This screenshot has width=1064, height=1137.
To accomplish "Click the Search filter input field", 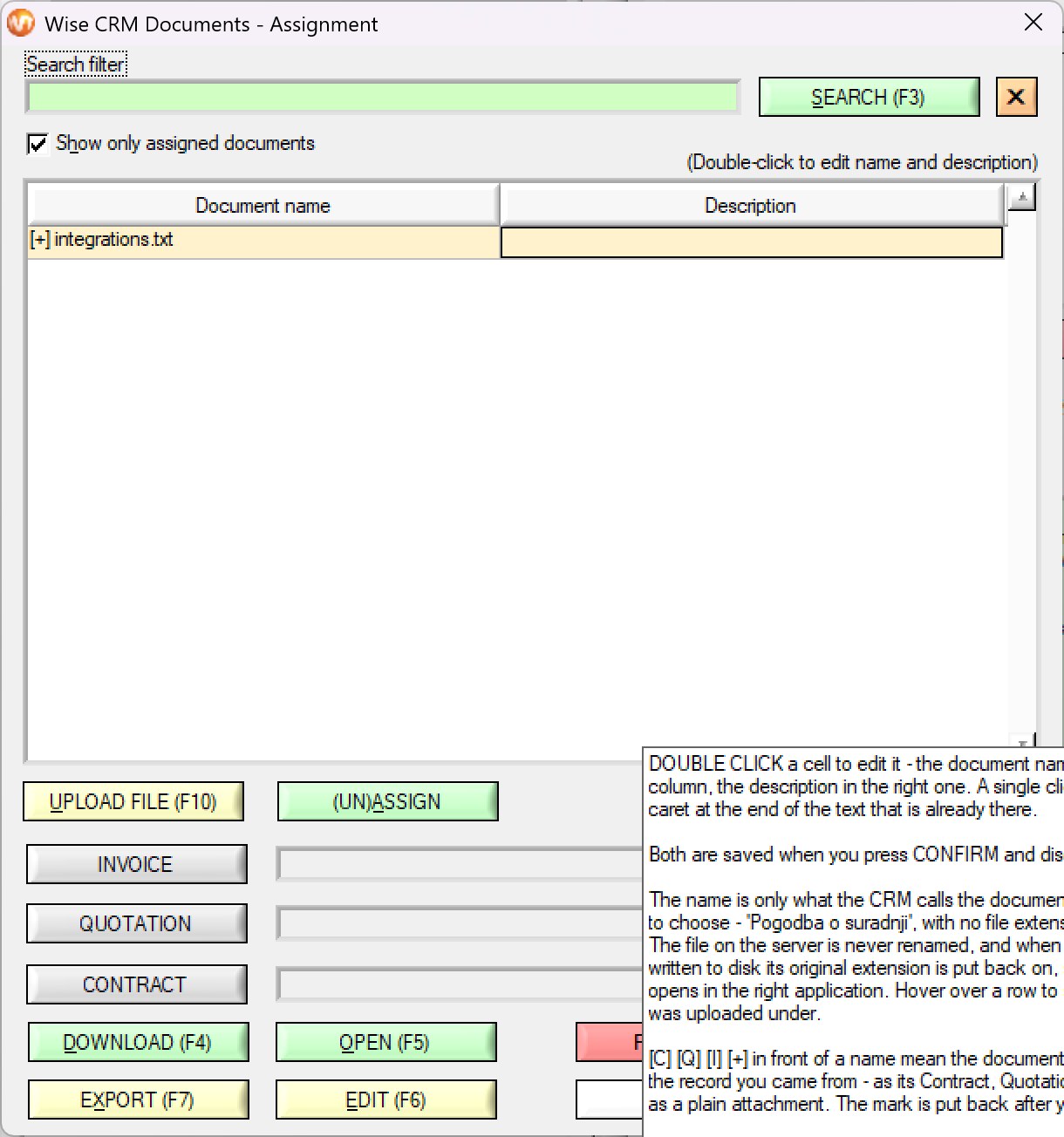I will pyautogui.click(x=383, y=98).
